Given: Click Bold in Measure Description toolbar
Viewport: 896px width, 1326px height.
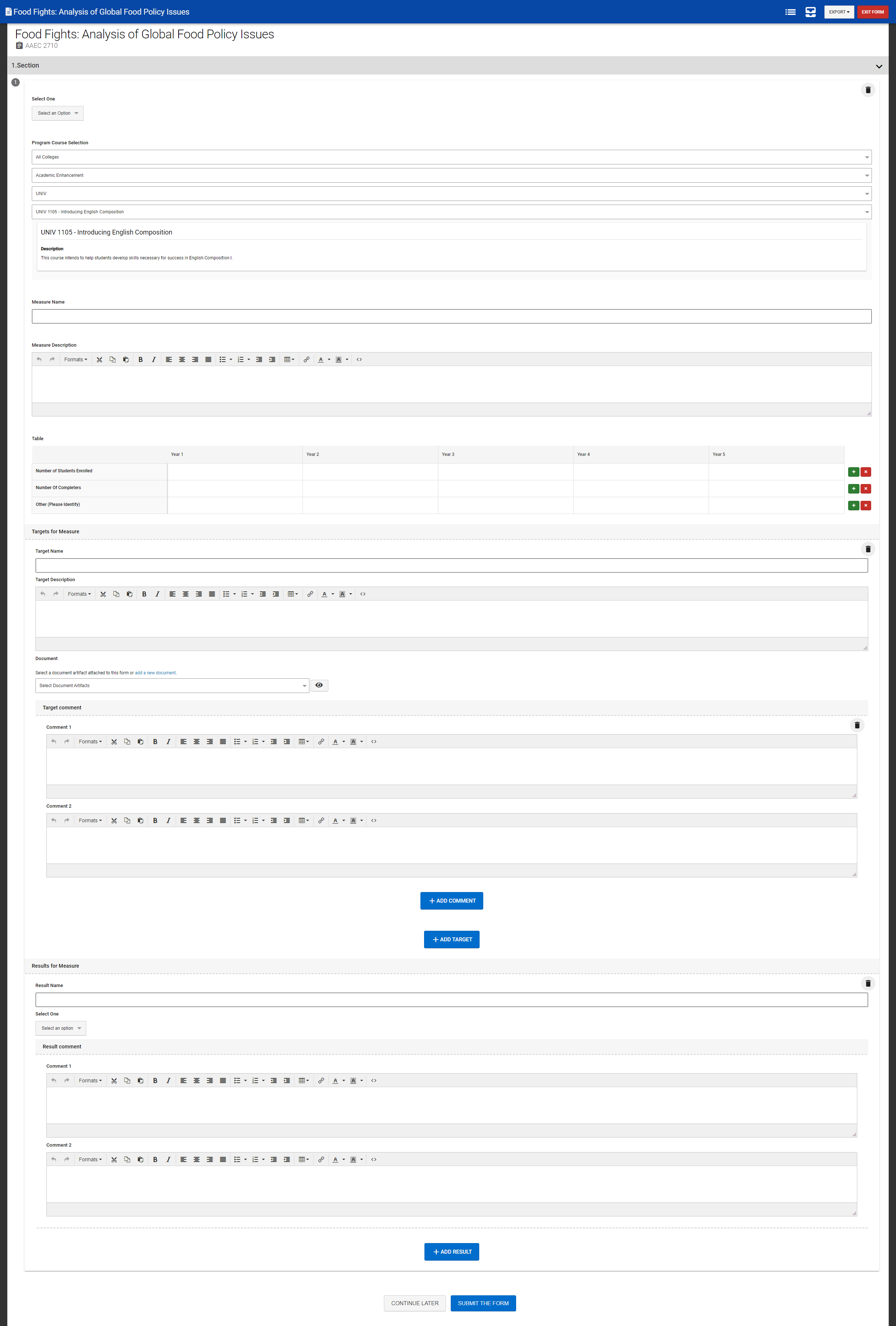Looking at the screenshot, I should (x=140, y=359).
